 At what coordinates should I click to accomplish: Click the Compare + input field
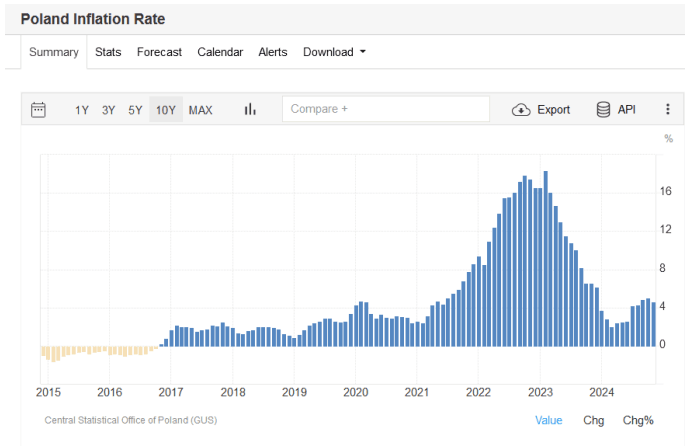pos(385,109)
